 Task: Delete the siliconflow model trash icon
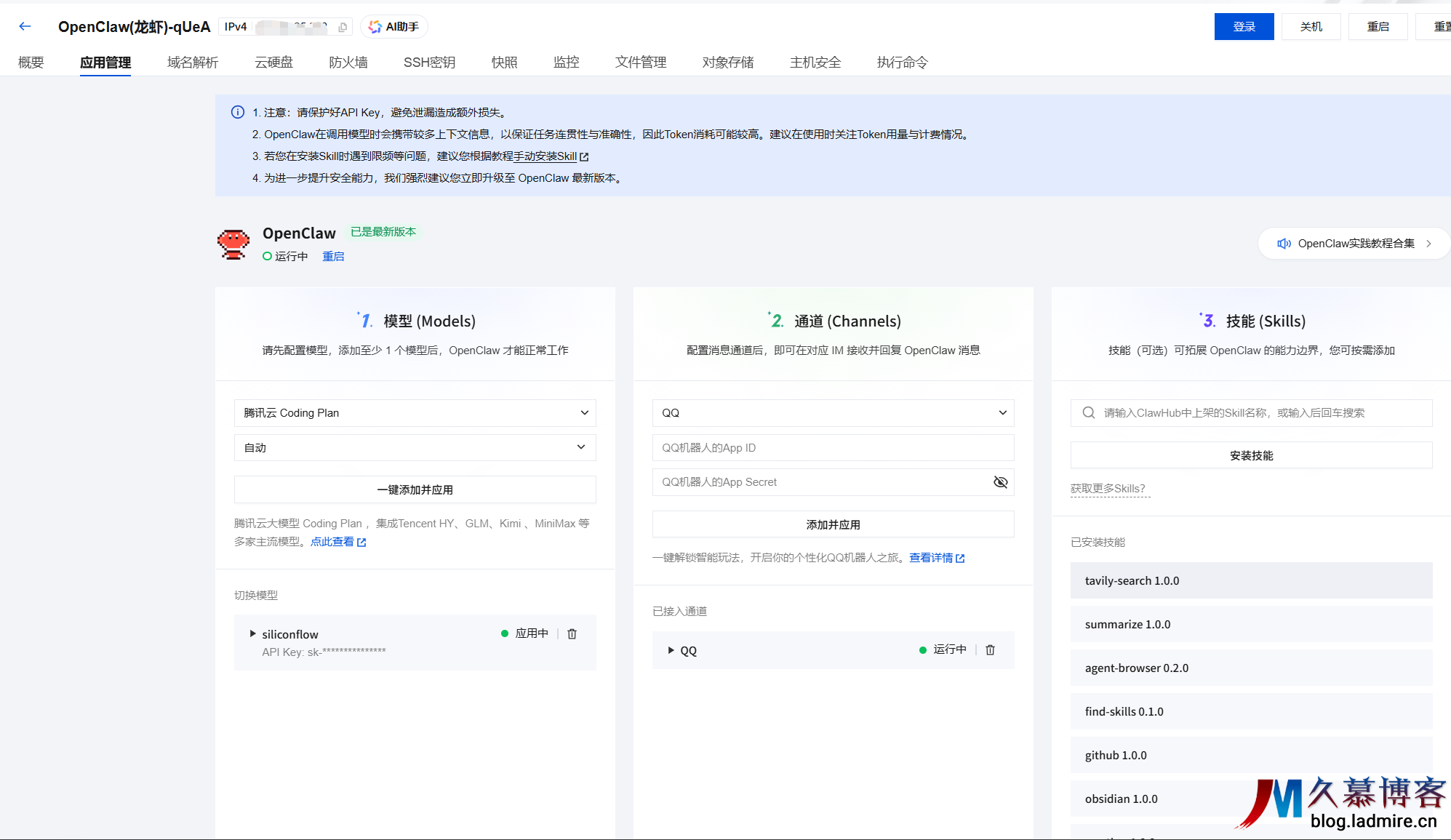pyautogui.click(x=572, y=634)
